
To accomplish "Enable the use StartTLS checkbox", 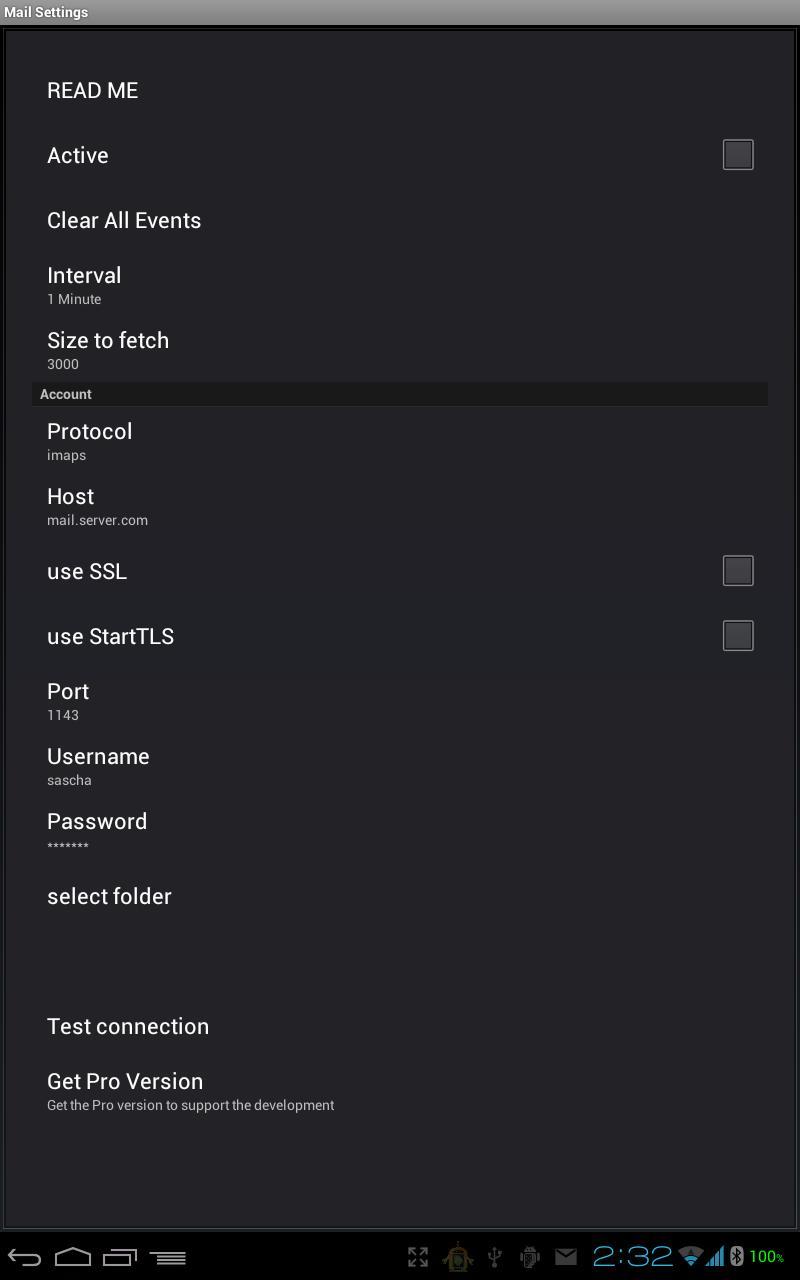I will 737,635.
